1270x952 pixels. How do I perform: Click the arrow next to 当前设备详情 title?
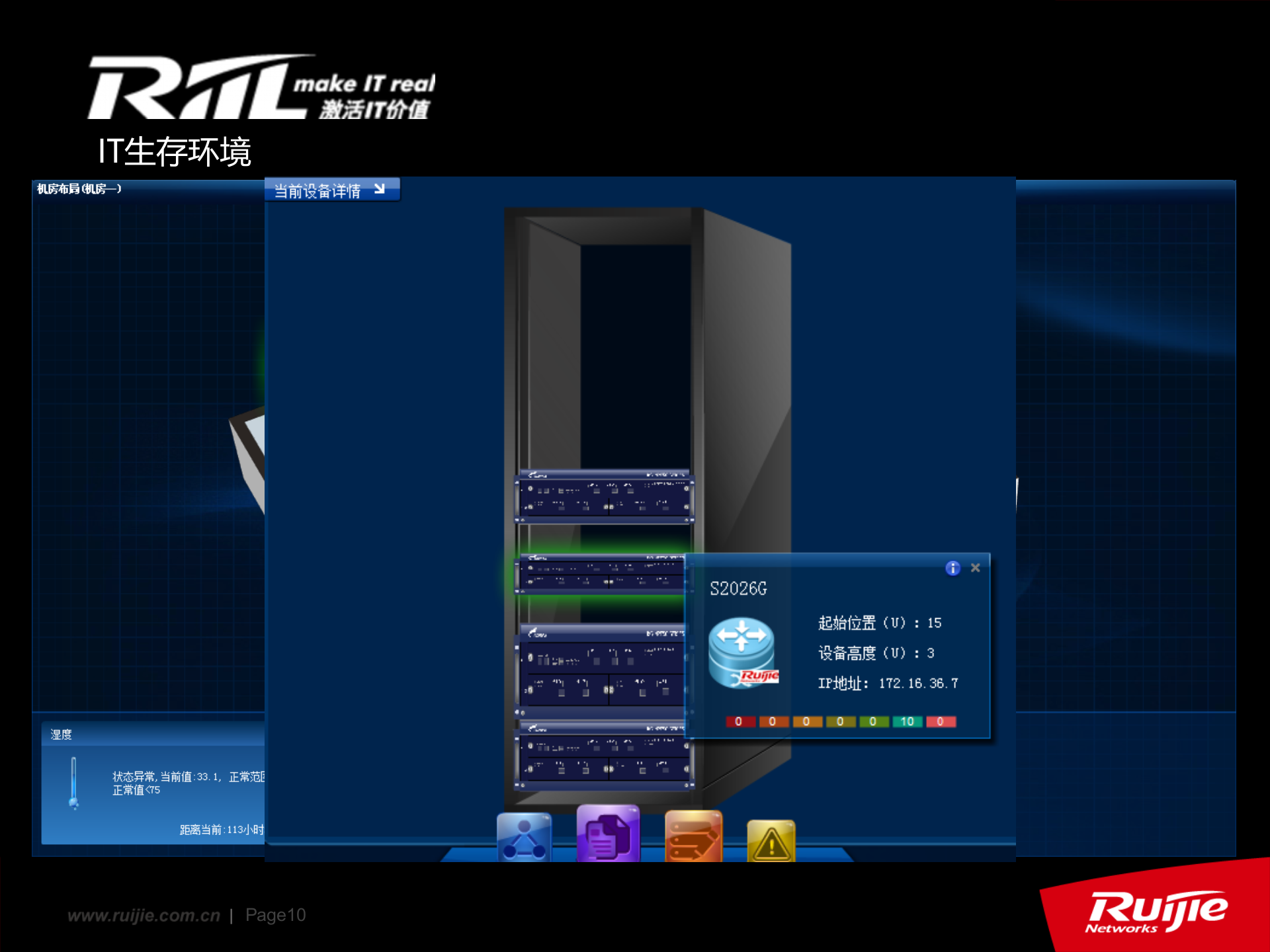coord(380,188)
